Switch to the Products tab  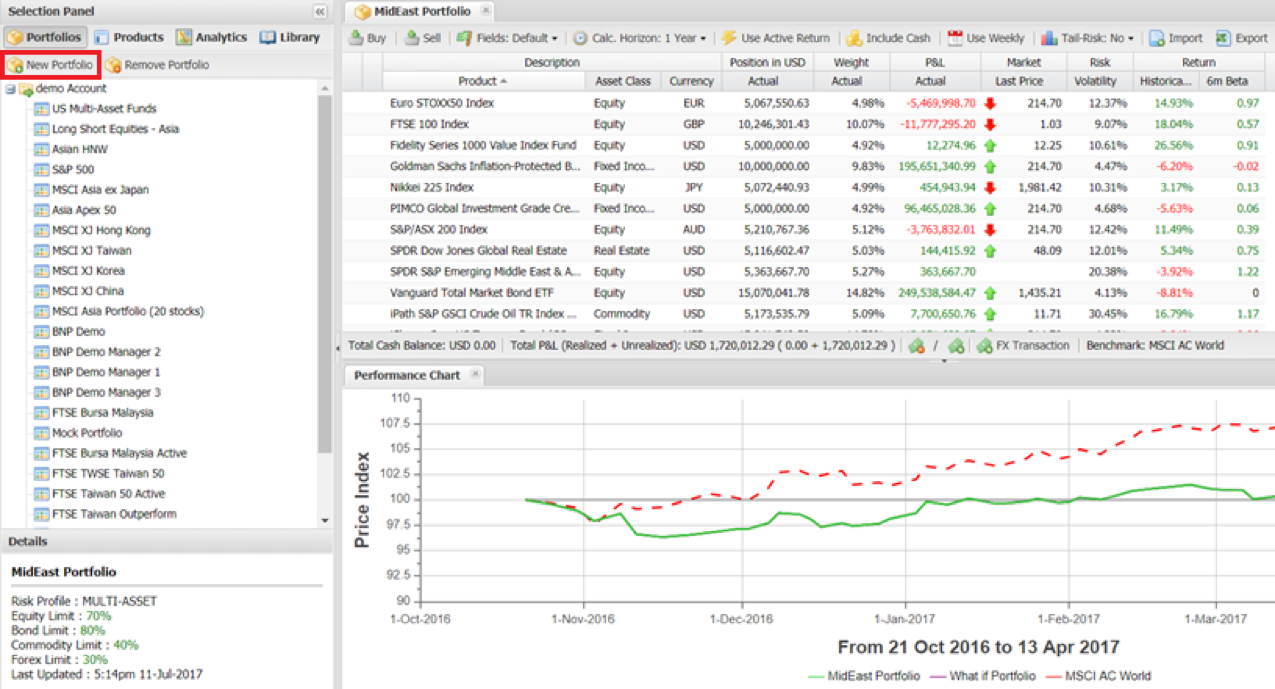(x=128, y=37)
